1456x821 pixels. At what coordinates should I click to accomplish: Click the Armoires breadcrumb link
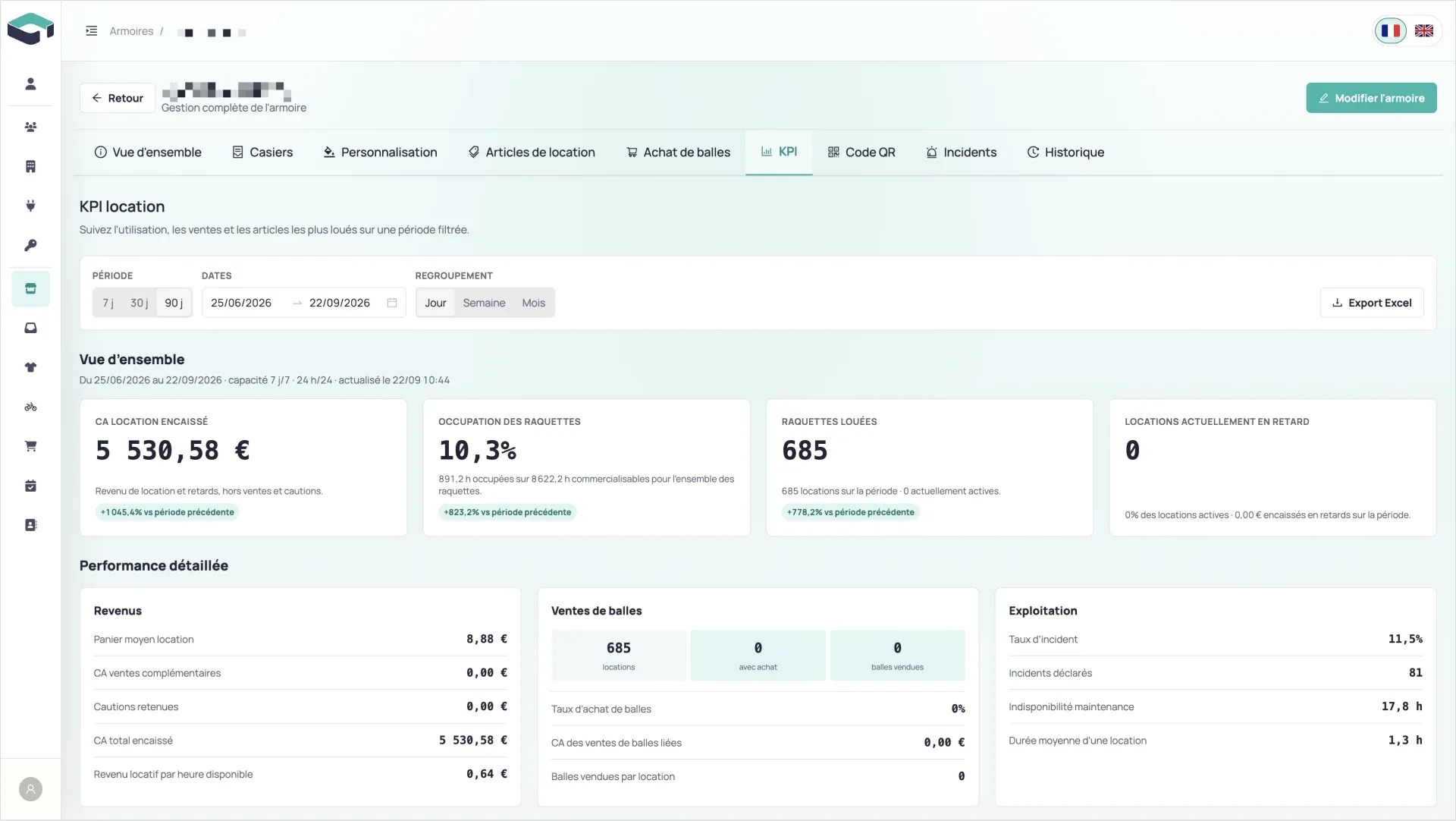pos(131,31)
